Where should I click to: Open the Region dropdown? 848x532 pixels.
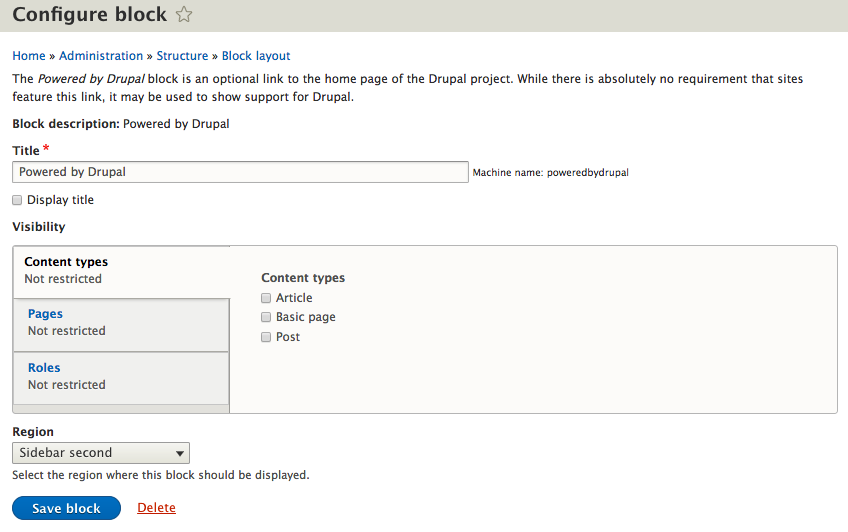click(101, 453)
